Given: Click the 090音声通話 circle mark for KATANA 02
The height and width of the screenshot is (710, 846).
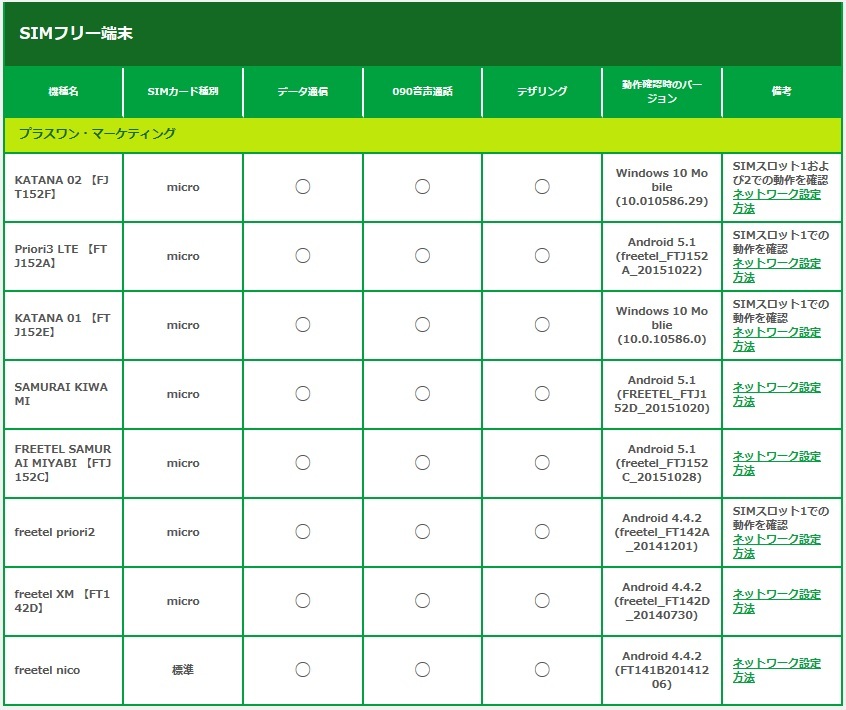Looking at the screenshot, I should click(x=422, y=187).
